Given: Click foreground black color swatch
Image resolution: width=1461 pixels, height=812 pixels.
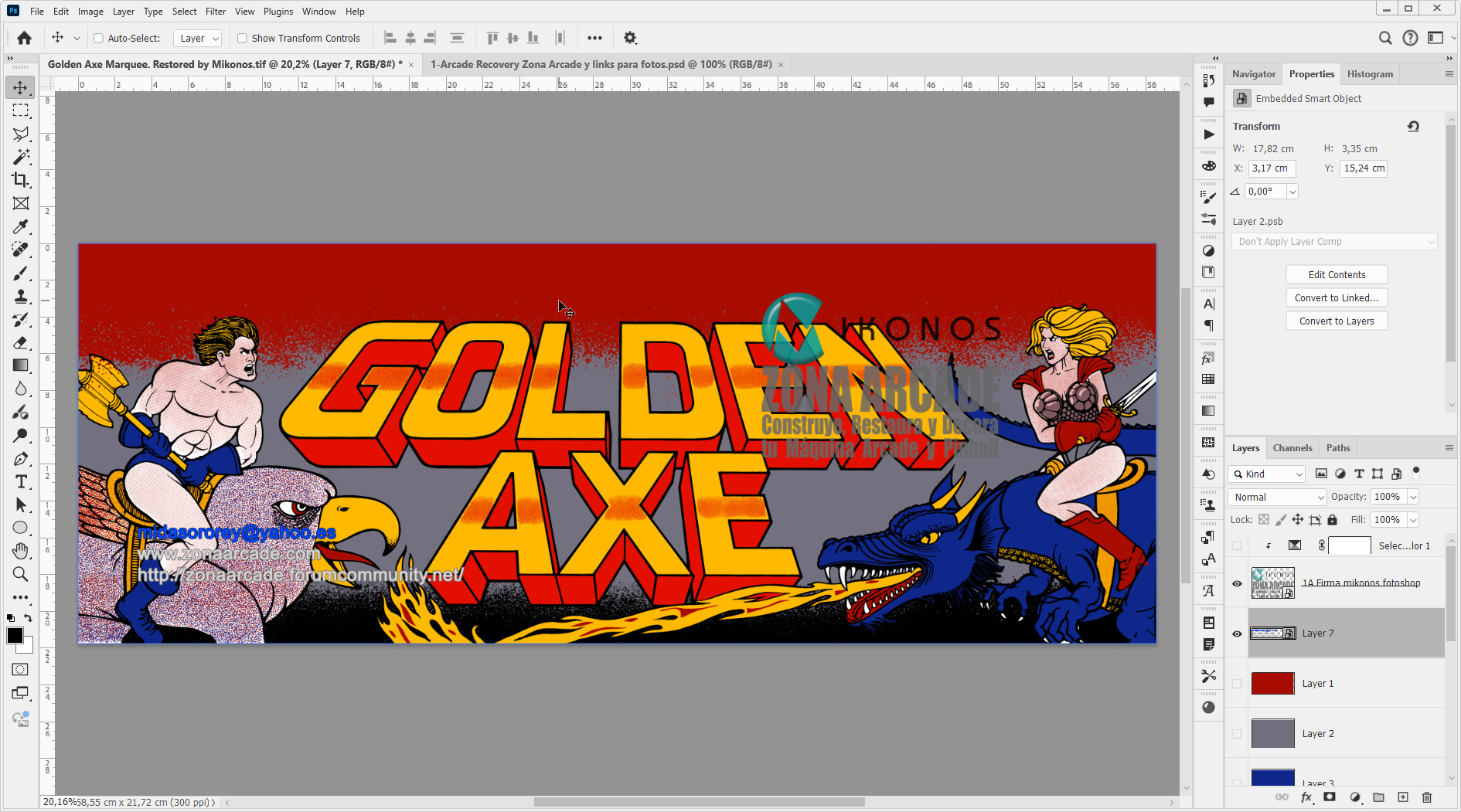Looking at the screenshot, I should pyautogui.click(x=15, y=635).
